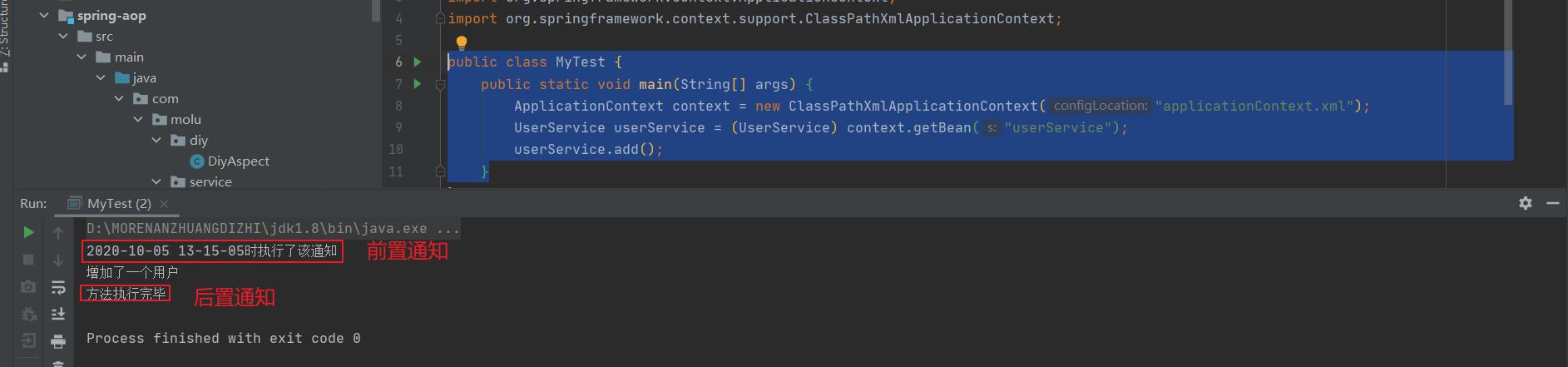Click the print console output icon

coord(58,341)
